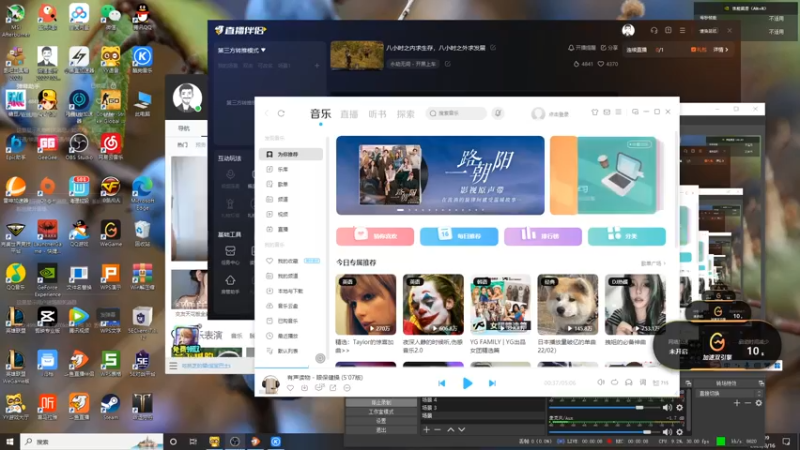Focus the music search input field

coord(456,113)
